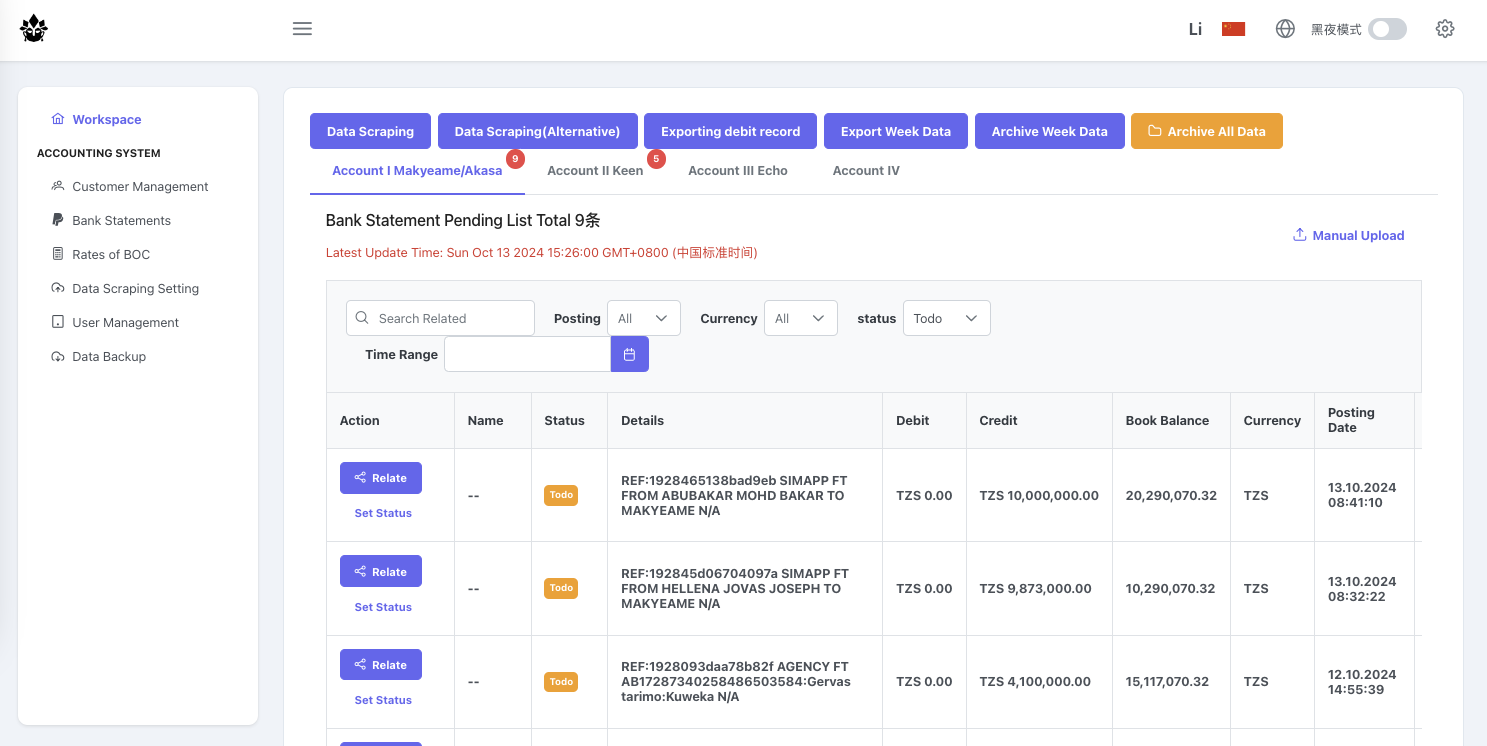Toggle the hamburger sidebar menu icon
This screenshot has width=1487, height=746.
click(302, 29)
